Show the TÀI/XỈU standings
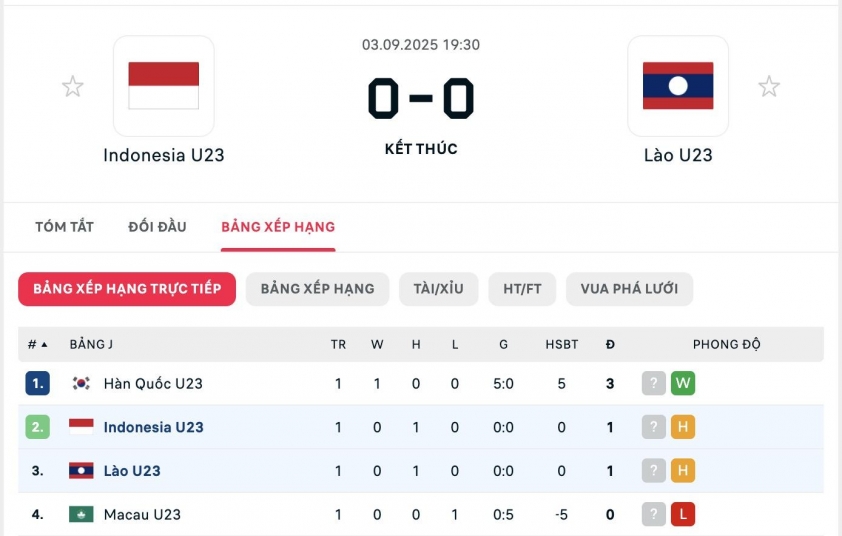This screenshot has height=536, width=842. (x=438, y=289)
